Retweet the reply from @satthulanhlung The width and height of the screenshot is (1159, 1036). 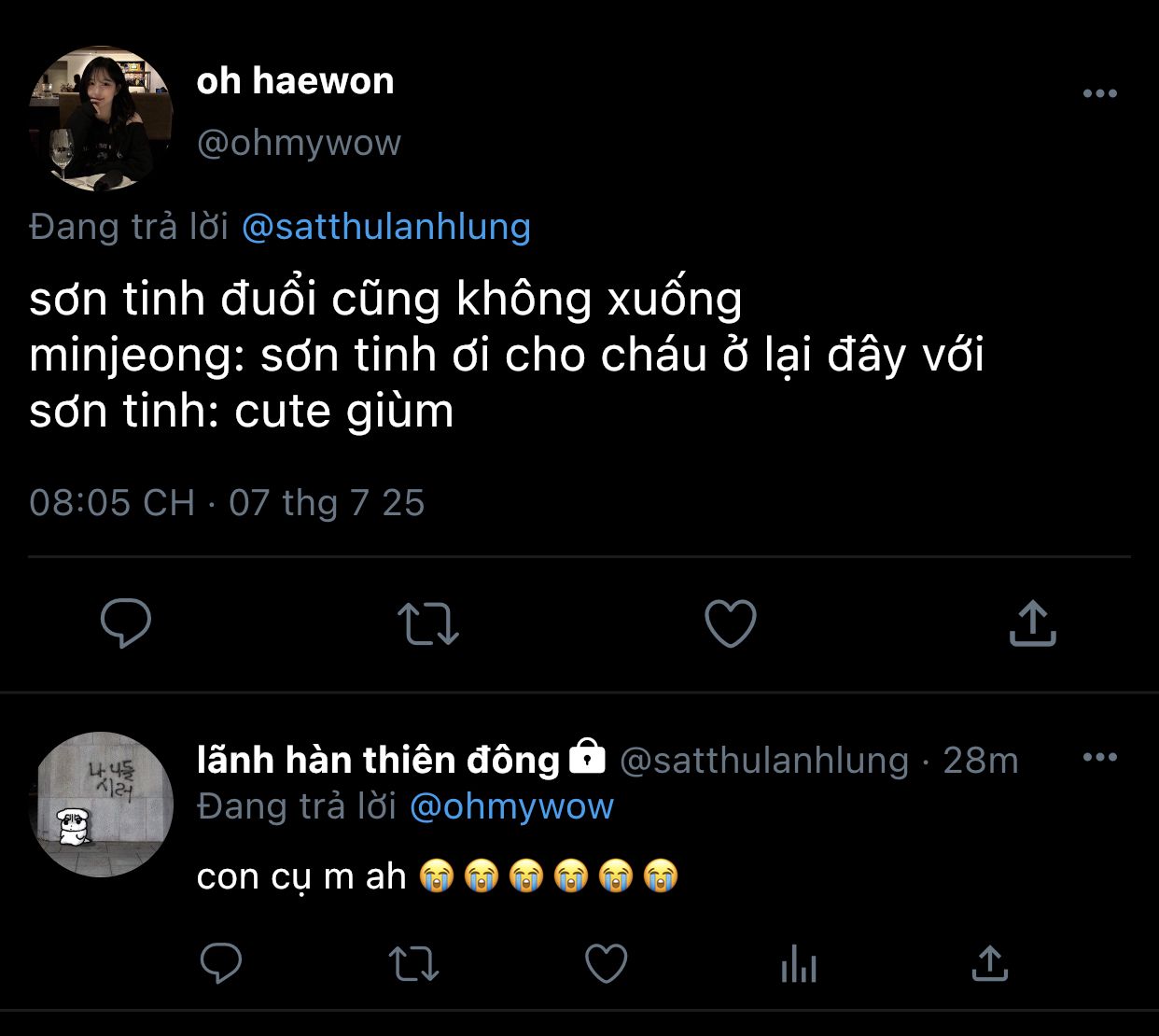pyautogui.click(x=413, y=963)
